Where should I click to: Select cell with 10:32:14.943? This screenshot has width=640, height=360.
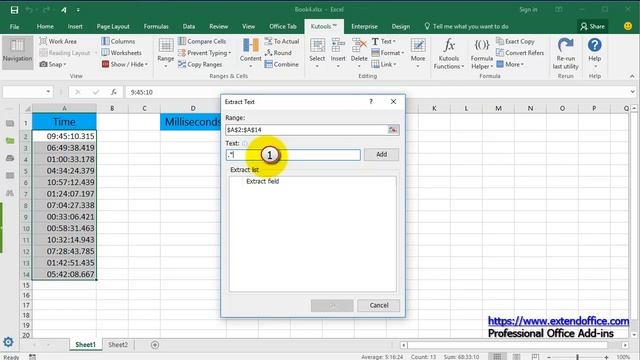point(64,240)
